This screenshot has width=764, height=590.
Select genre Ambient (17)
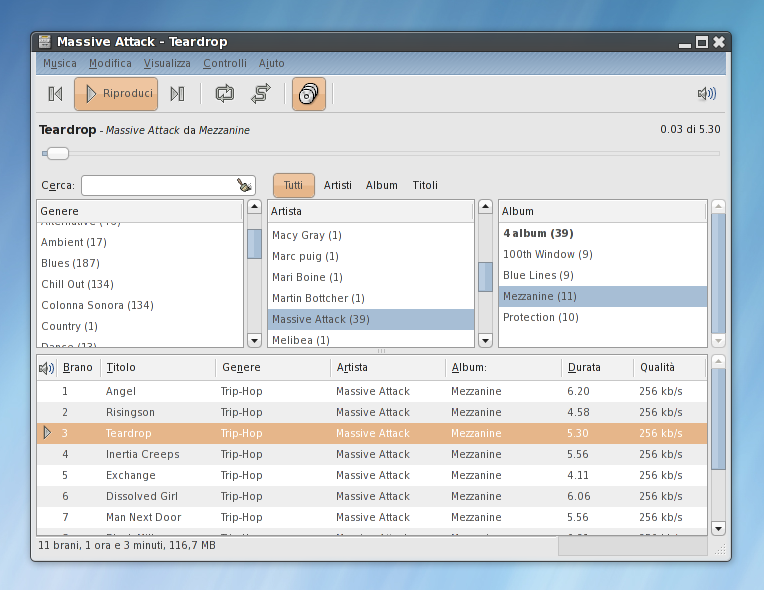point(139,242)
